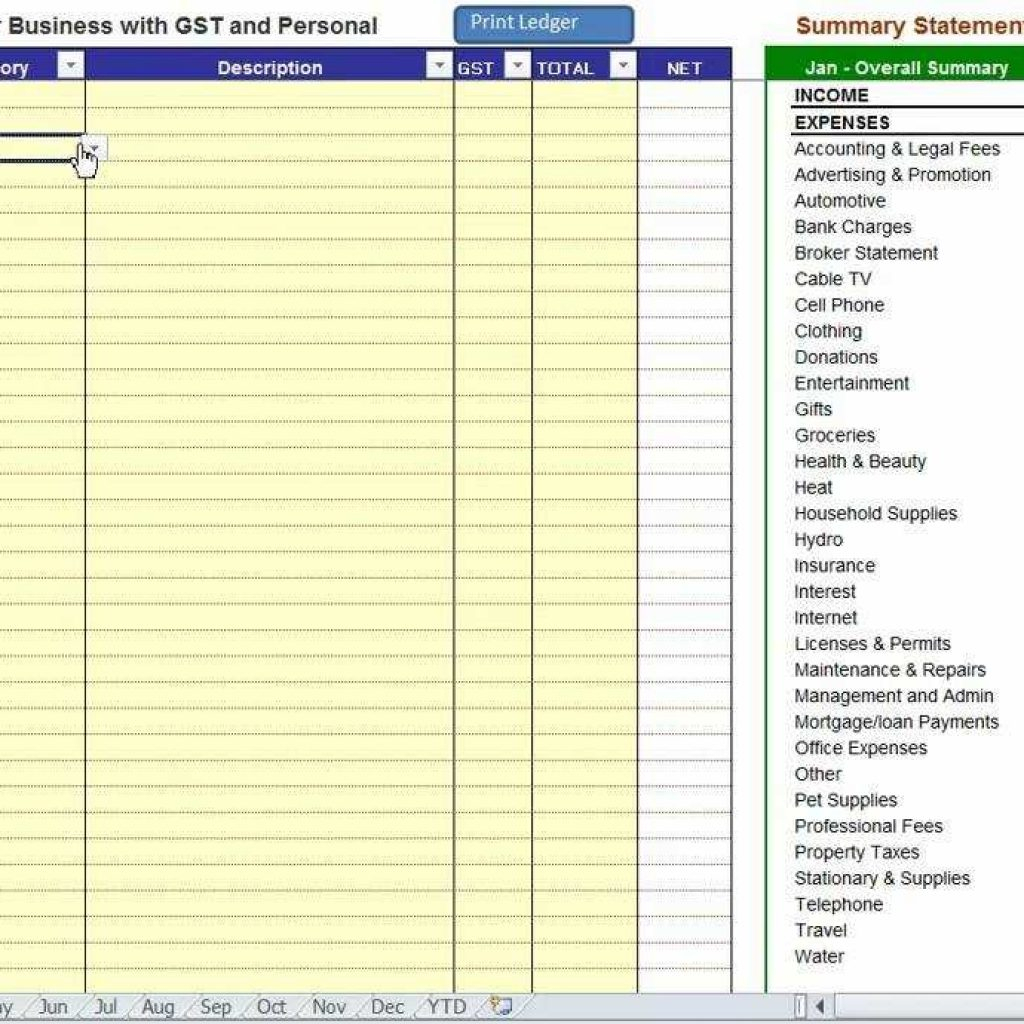Select the EXPENSES summary heading

point(842,122)
